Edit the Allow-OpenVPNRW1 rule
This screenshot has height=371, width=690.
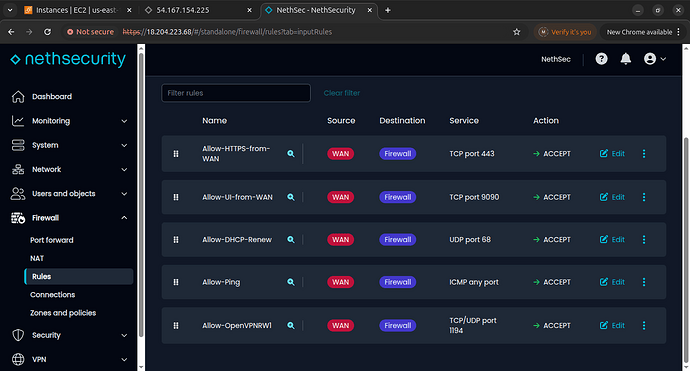coord(612,325)
